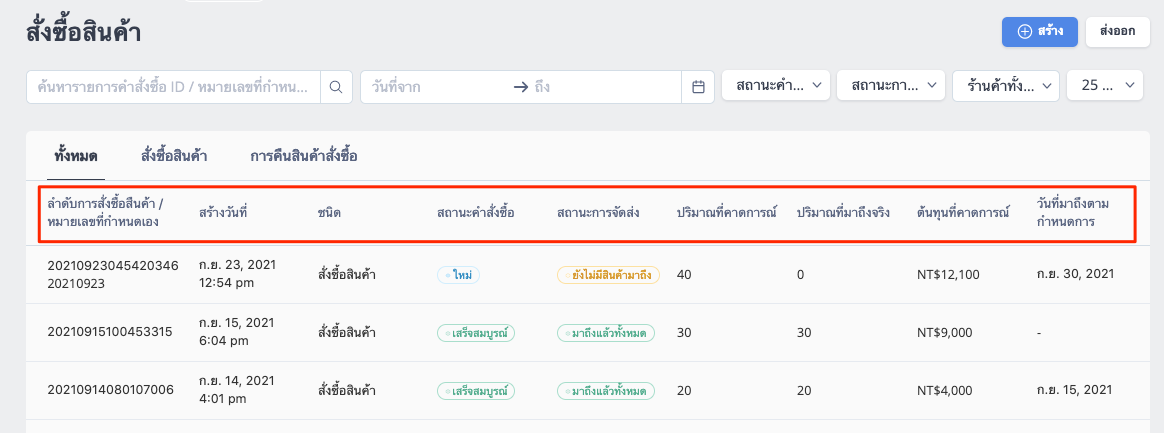Click the สถานะการจัดส่ง column header
Image resolution: width=1164 pixels, height=433 pixels.
(598, 213)
